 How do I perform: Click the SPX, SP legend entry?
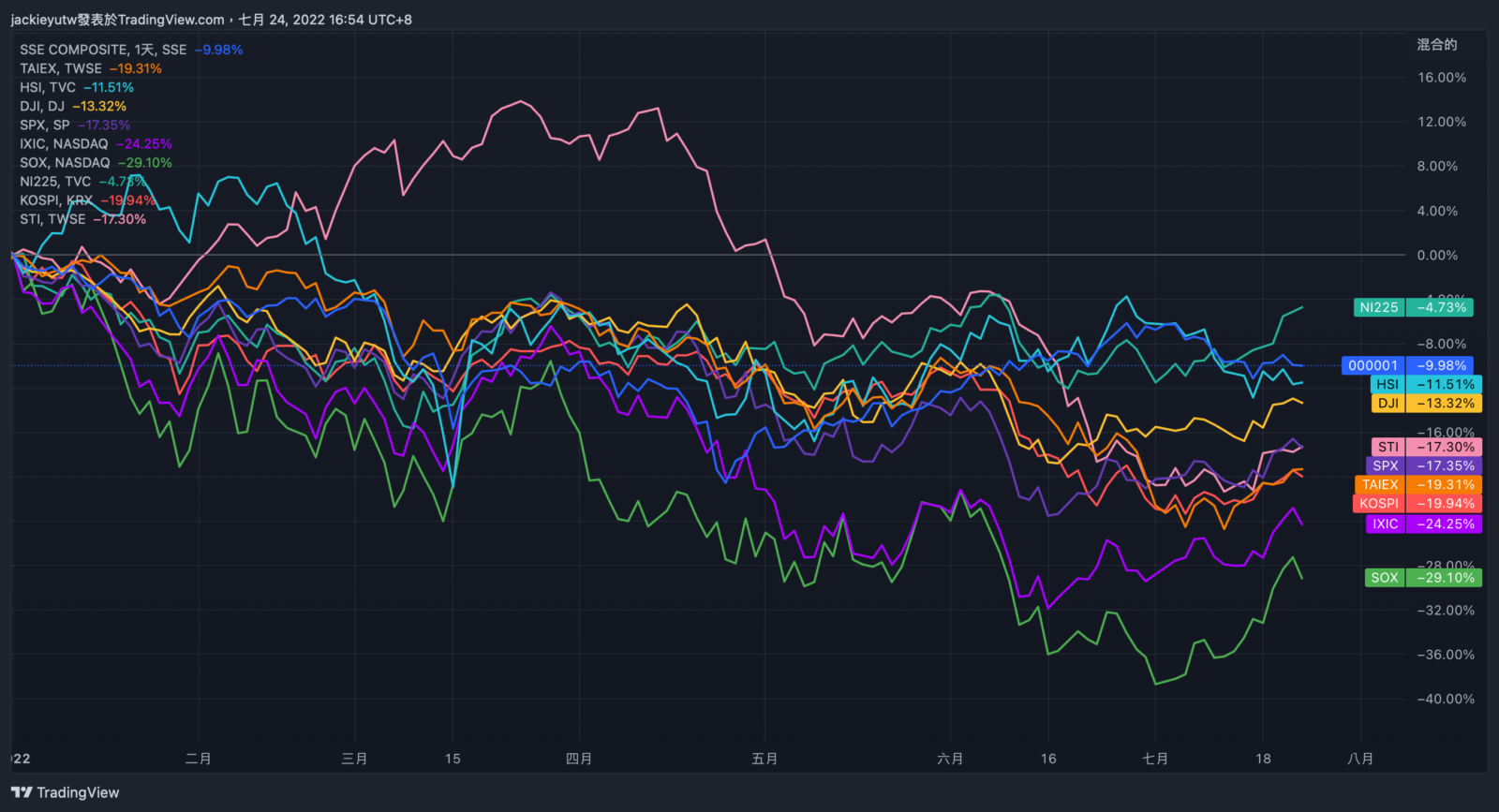tap(45, 125)
